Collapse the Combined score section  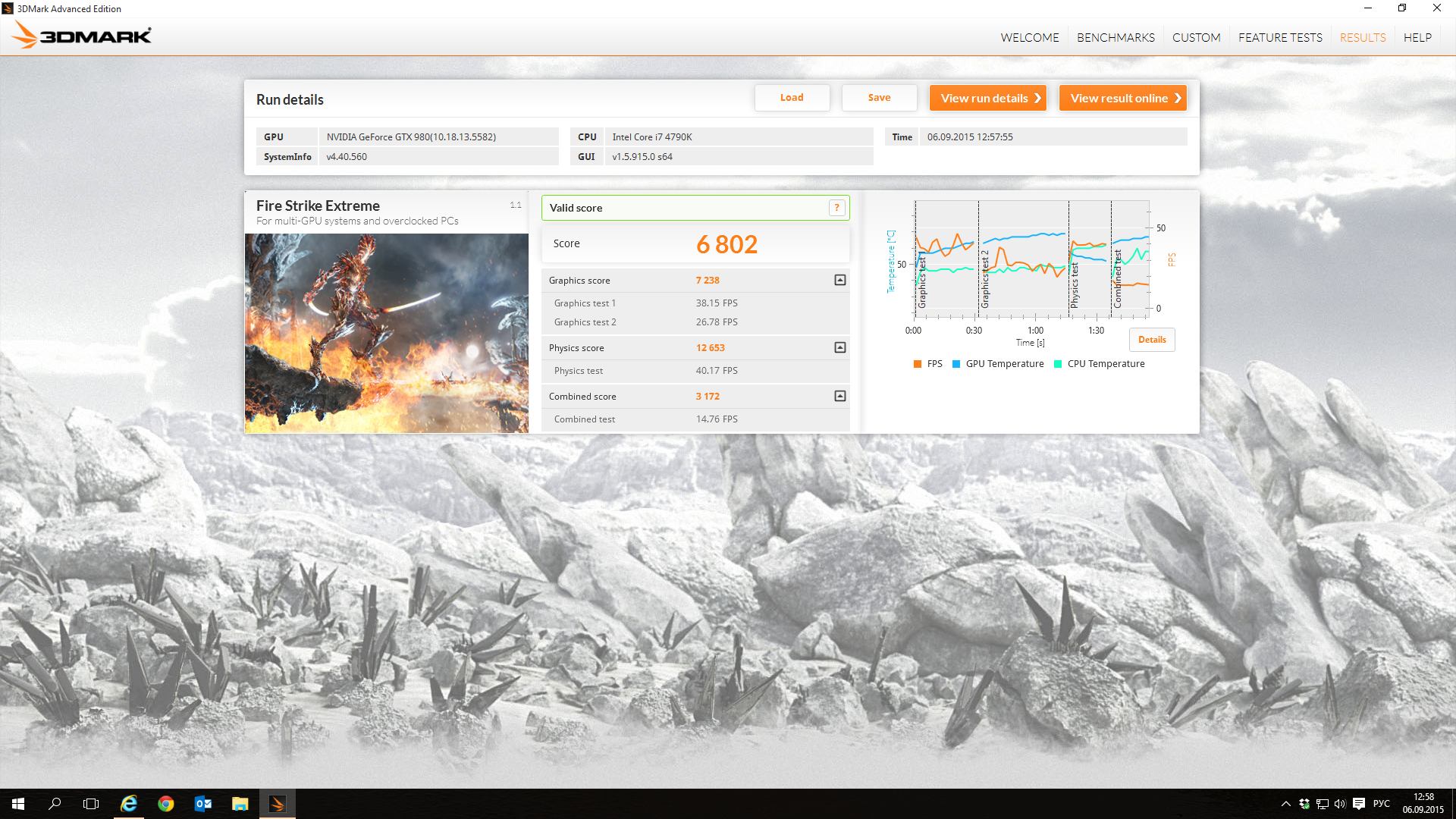(839, 397)
